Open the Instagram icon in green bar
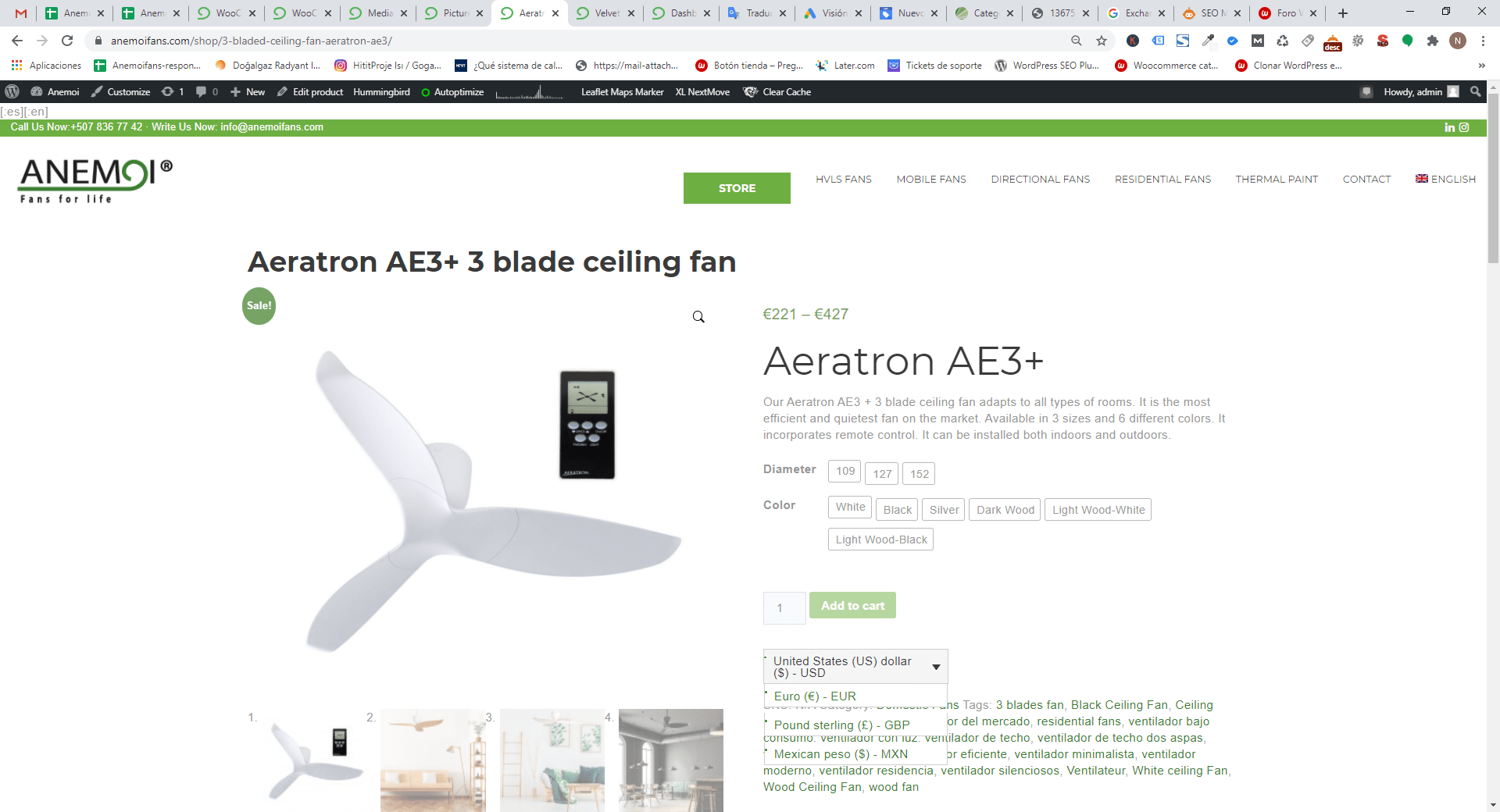Viewport: 1500px width, 812px height. pos(1464,127)
